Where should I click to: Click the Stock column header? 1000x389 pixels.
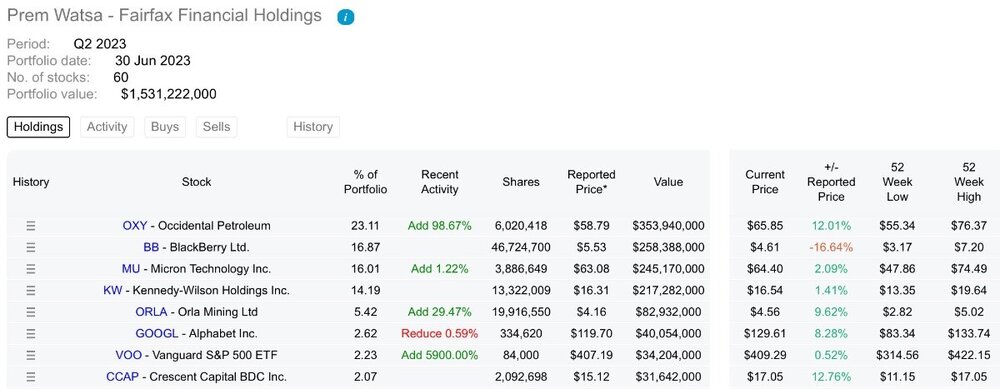pos(196,182)
